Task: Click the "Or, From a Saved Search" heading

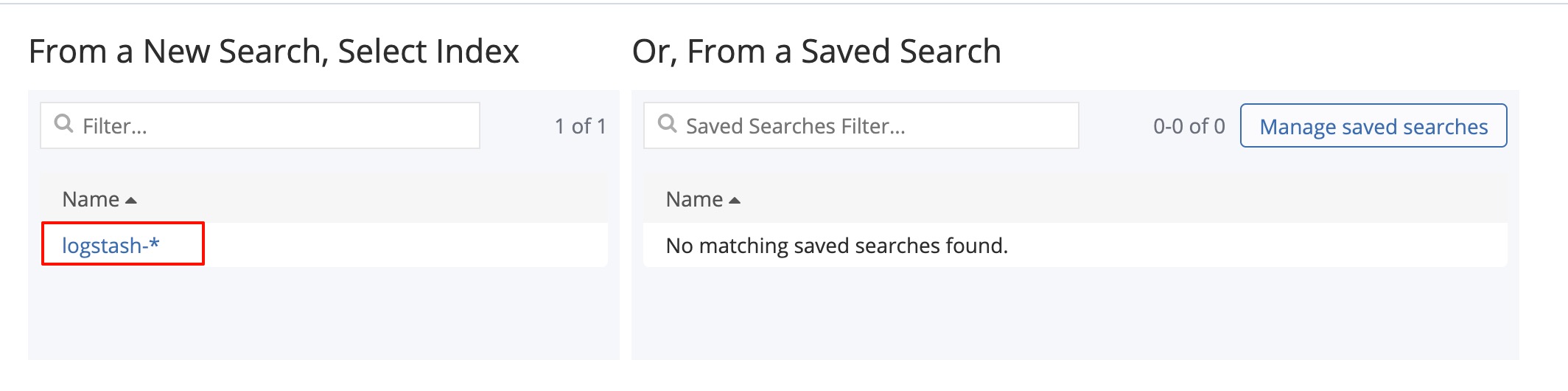Action: click(816, 52)
